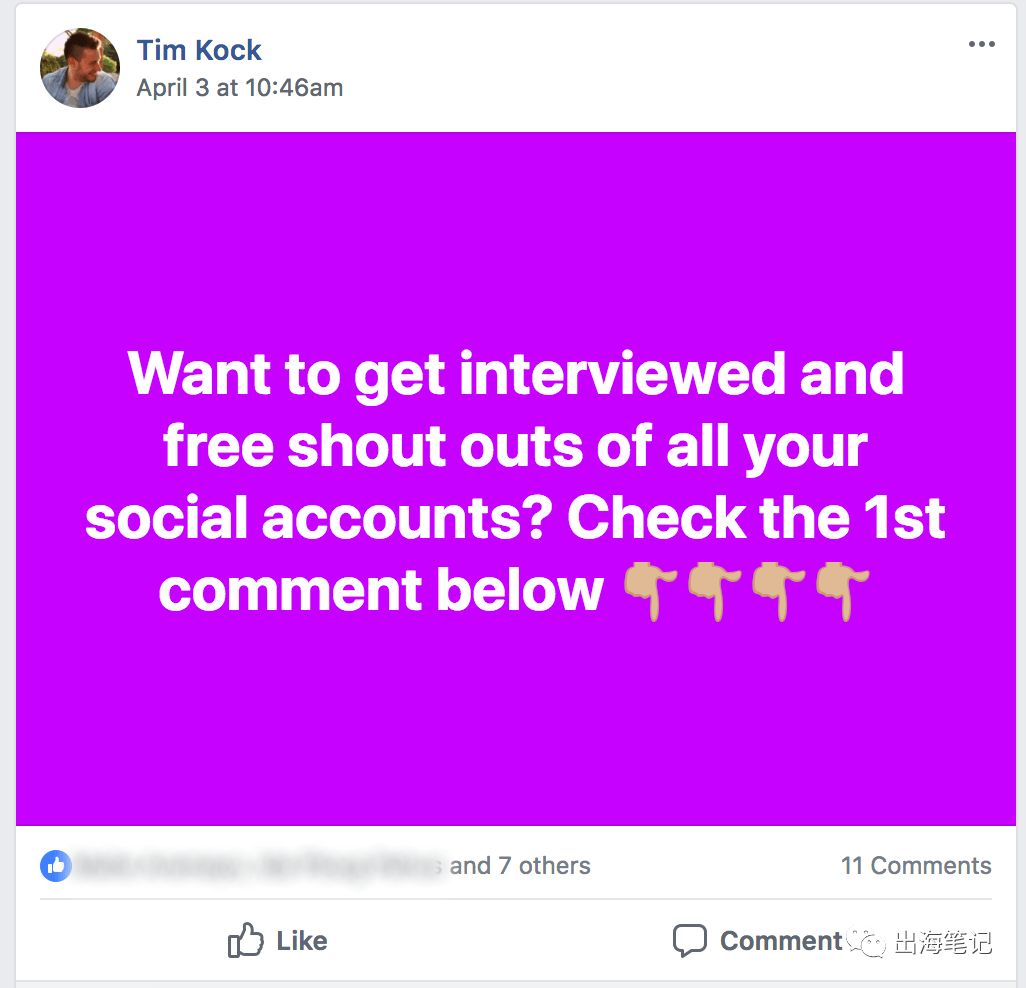Image resolution: width=1026 pixels, height=988 pixels.
Task: Click the 出海笔记 watermark text
Action: click(943, 943)
